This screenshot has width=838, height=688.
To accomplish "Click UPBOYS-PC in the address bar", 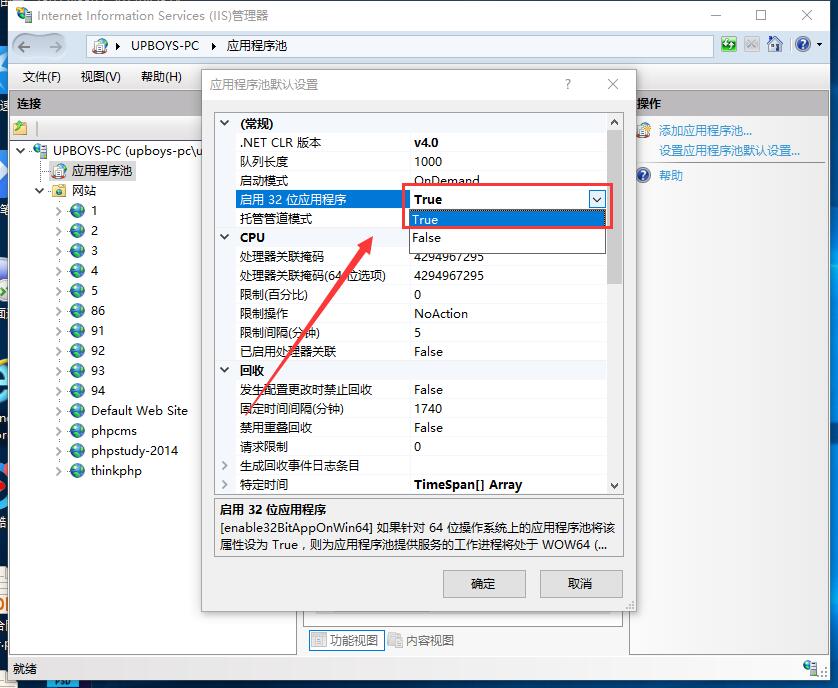I will pos(165,46).
